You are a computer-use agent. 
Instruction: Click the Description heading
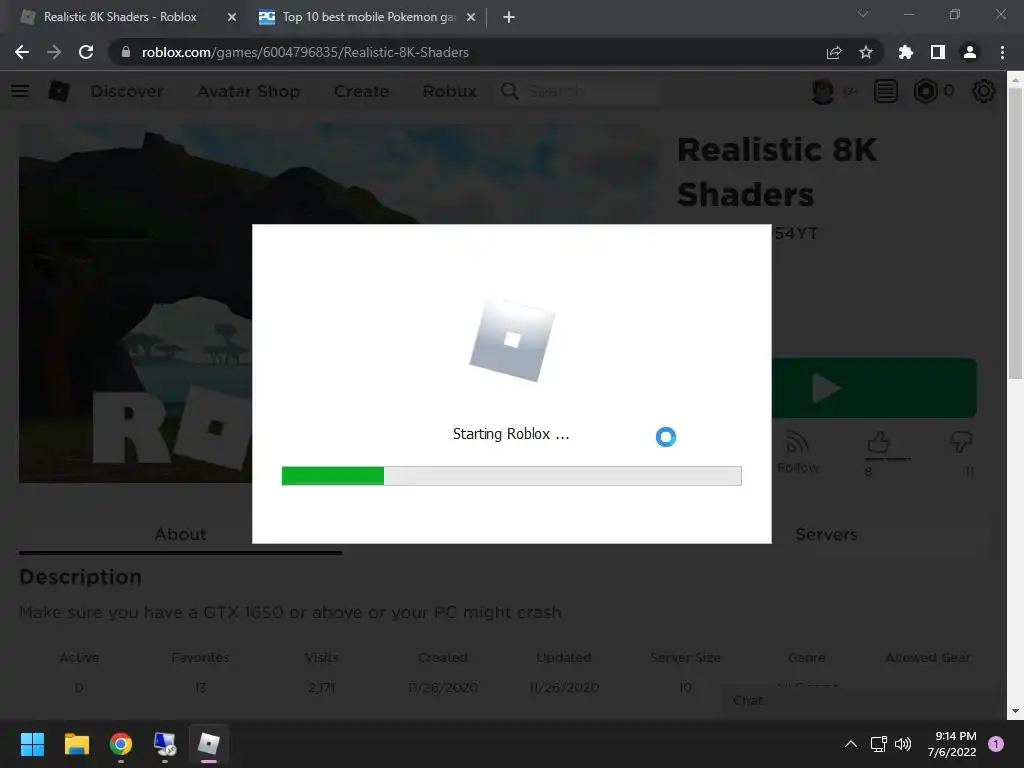click(x=80, y=577)
